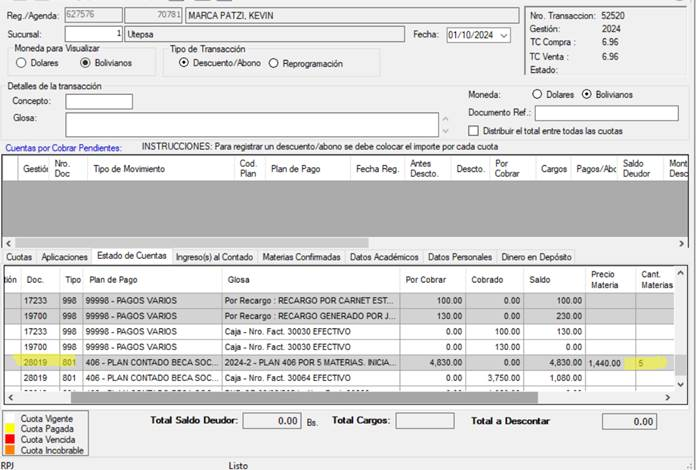The width and height of the screenshot is (696, 470).
Task: Select Bolivianos radio in Moneda details
Action: pyautogui.click(x=587, y=94)
